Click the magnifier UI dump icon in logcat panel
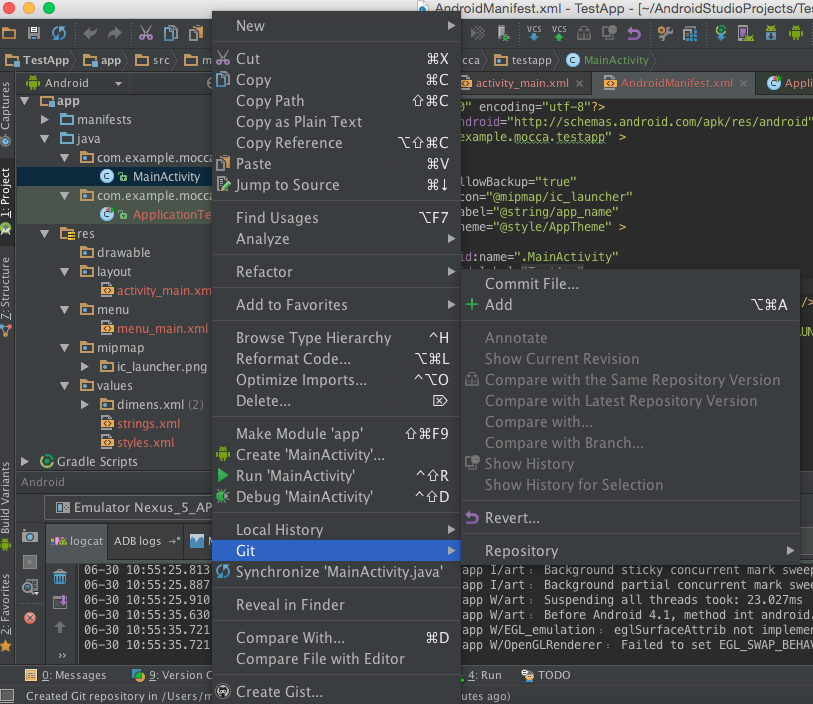The width and height of the screenshot is (813, 704). coord(30,587)
